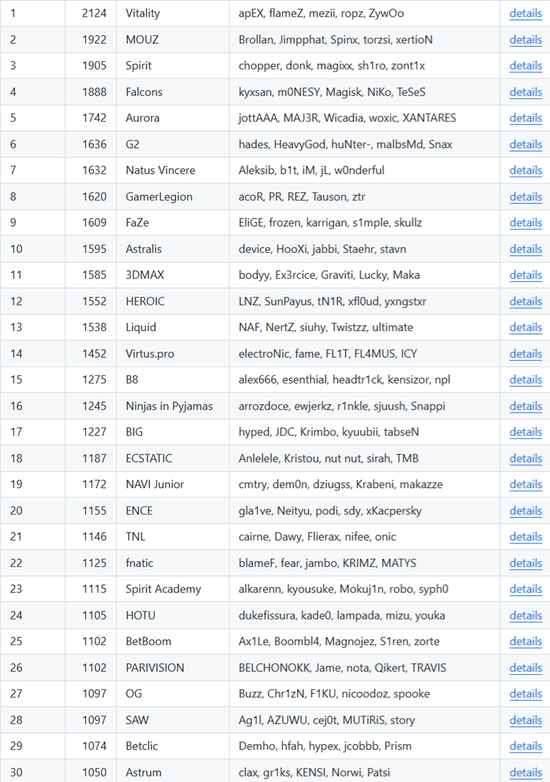Open Aurora team details link

526,118
